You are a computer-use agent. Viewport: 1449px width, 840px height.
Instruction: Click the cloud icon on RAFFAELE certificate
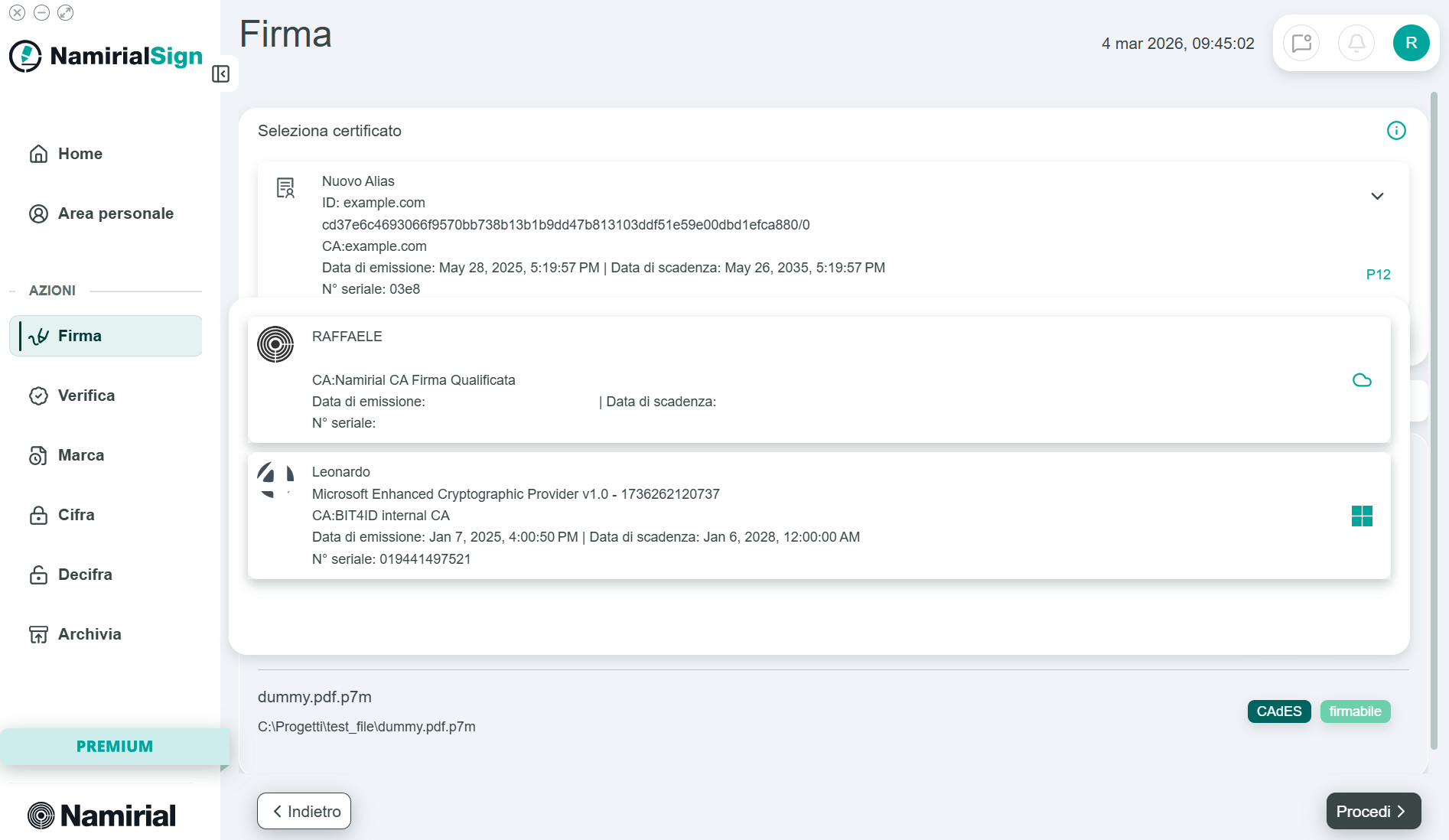tap(1362, 380)
